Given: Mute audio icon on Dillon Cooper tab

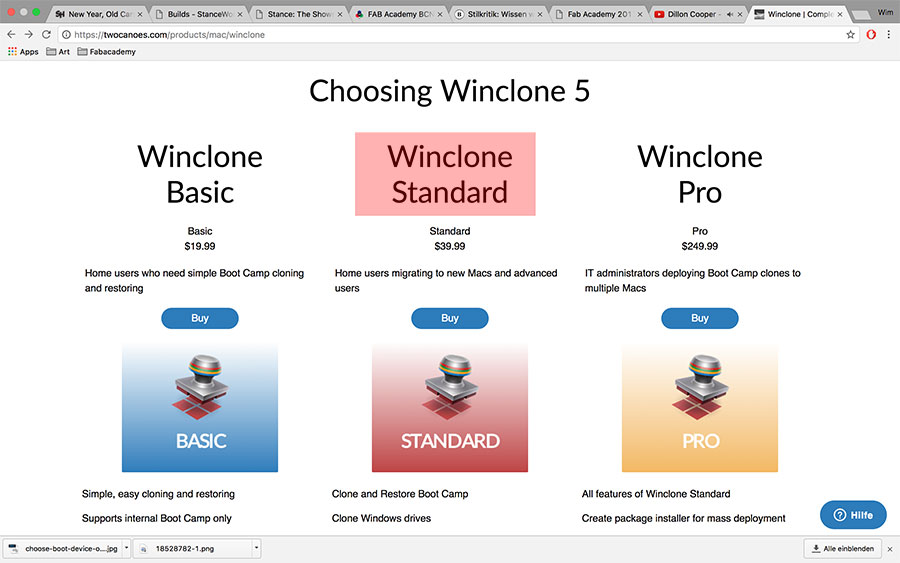Looking at the screenshot, I should (x=730, y=14).
